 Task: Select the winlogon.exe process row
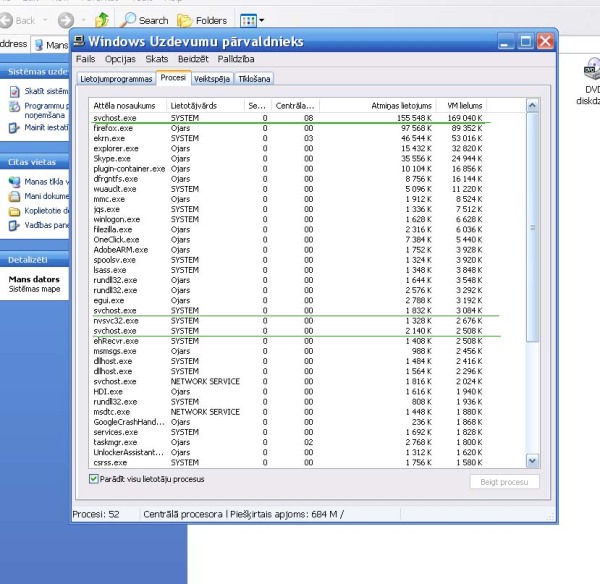point(288,219)
